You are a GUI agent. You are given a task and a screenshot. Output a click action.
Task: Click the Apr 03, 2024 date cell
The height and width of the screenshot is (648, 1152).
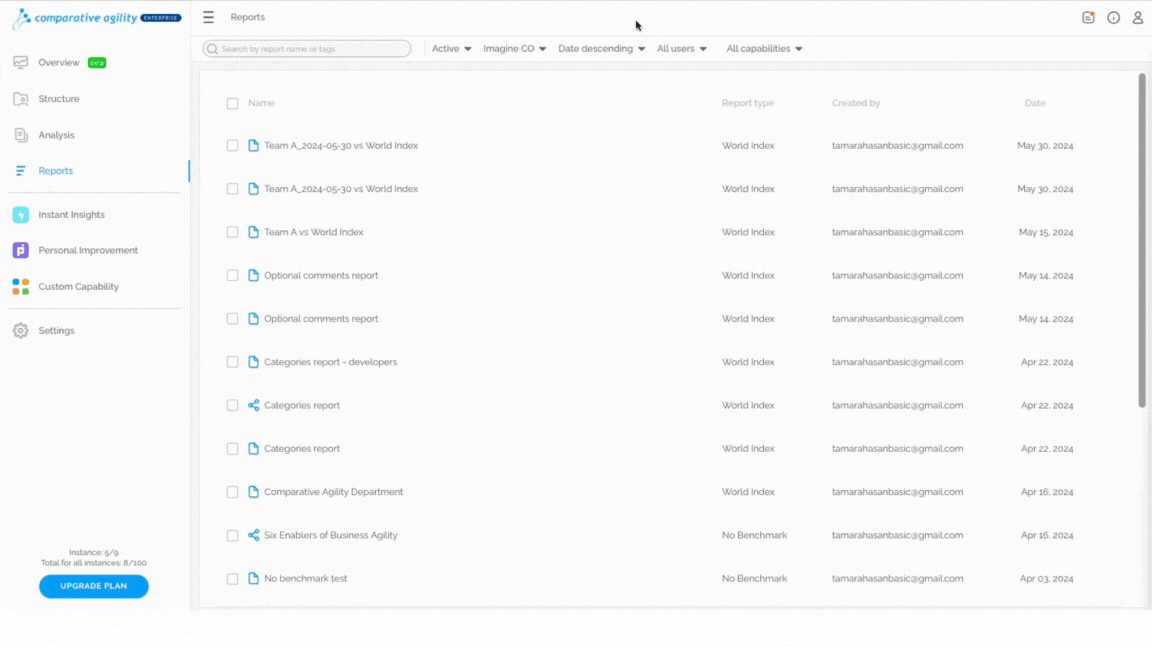pos(1046,579)
